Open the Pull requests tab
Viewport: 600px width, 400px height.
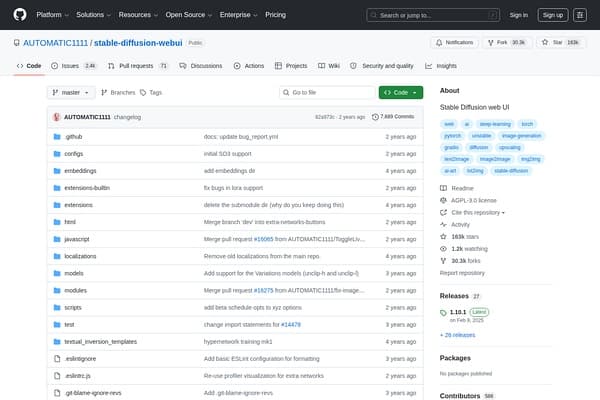point(137,66)
